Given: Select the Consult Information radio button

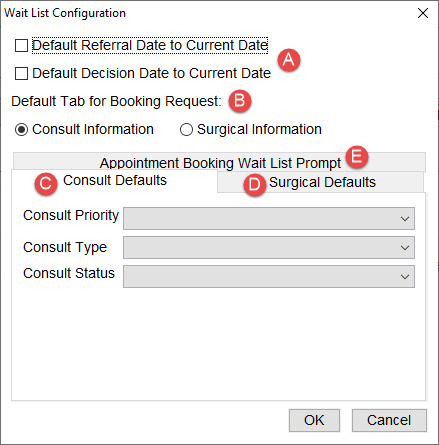Looking at the screenshot, I should click(21, 130).
